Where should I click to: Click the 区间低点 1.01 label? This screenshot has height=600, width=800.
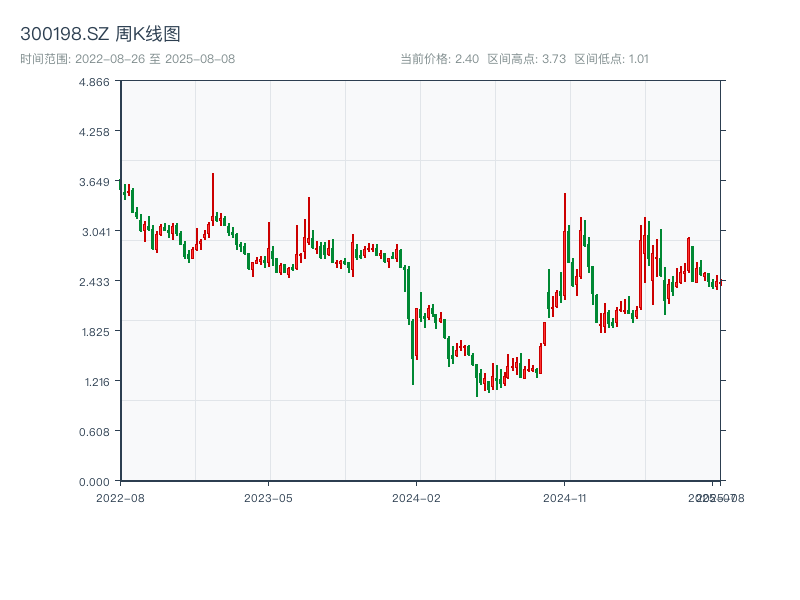(x=611, y=59)
